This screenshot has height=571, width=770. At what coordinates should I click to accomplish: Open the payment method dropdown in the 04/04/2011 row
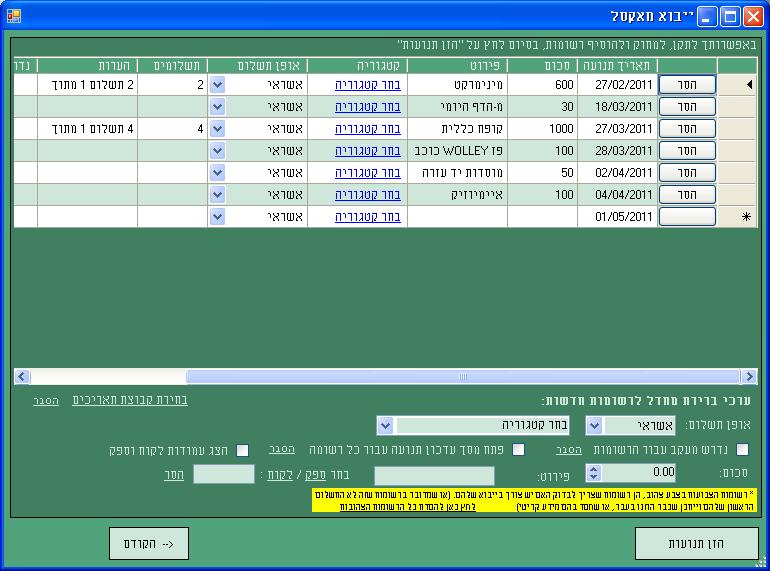[218, 194]
